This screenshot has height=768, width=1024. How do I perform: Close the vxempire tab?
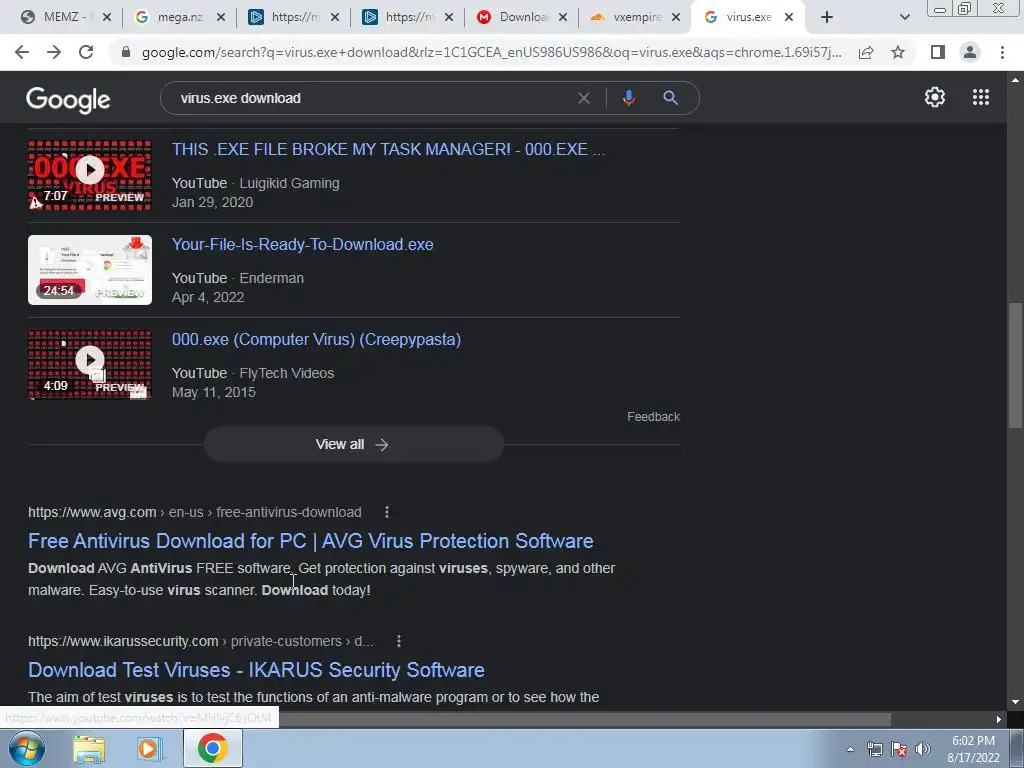click(x=676, y=17)
